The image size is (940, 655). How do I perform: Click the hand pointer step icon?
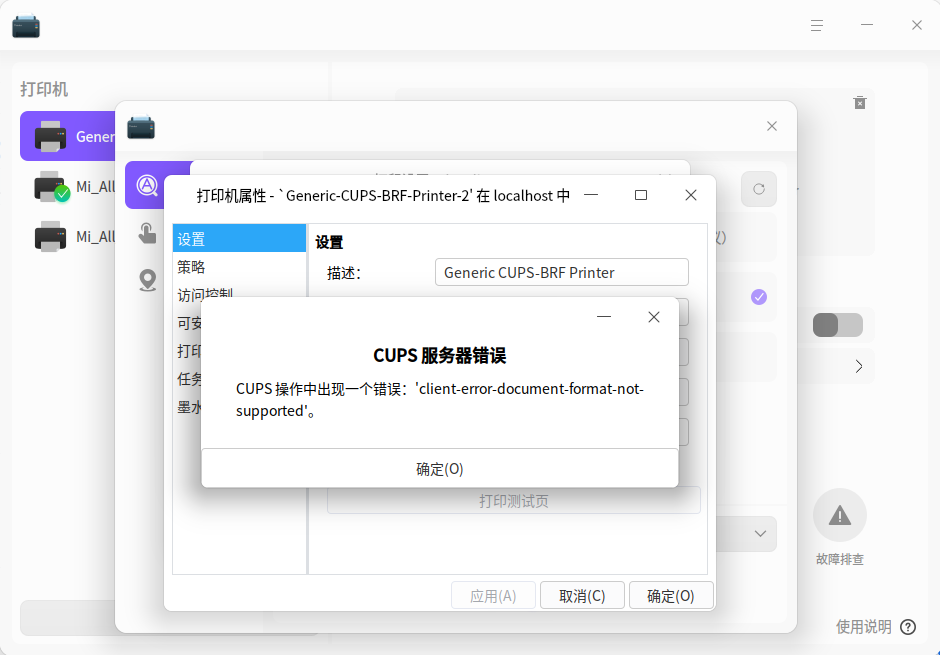(x=147, y=233)
